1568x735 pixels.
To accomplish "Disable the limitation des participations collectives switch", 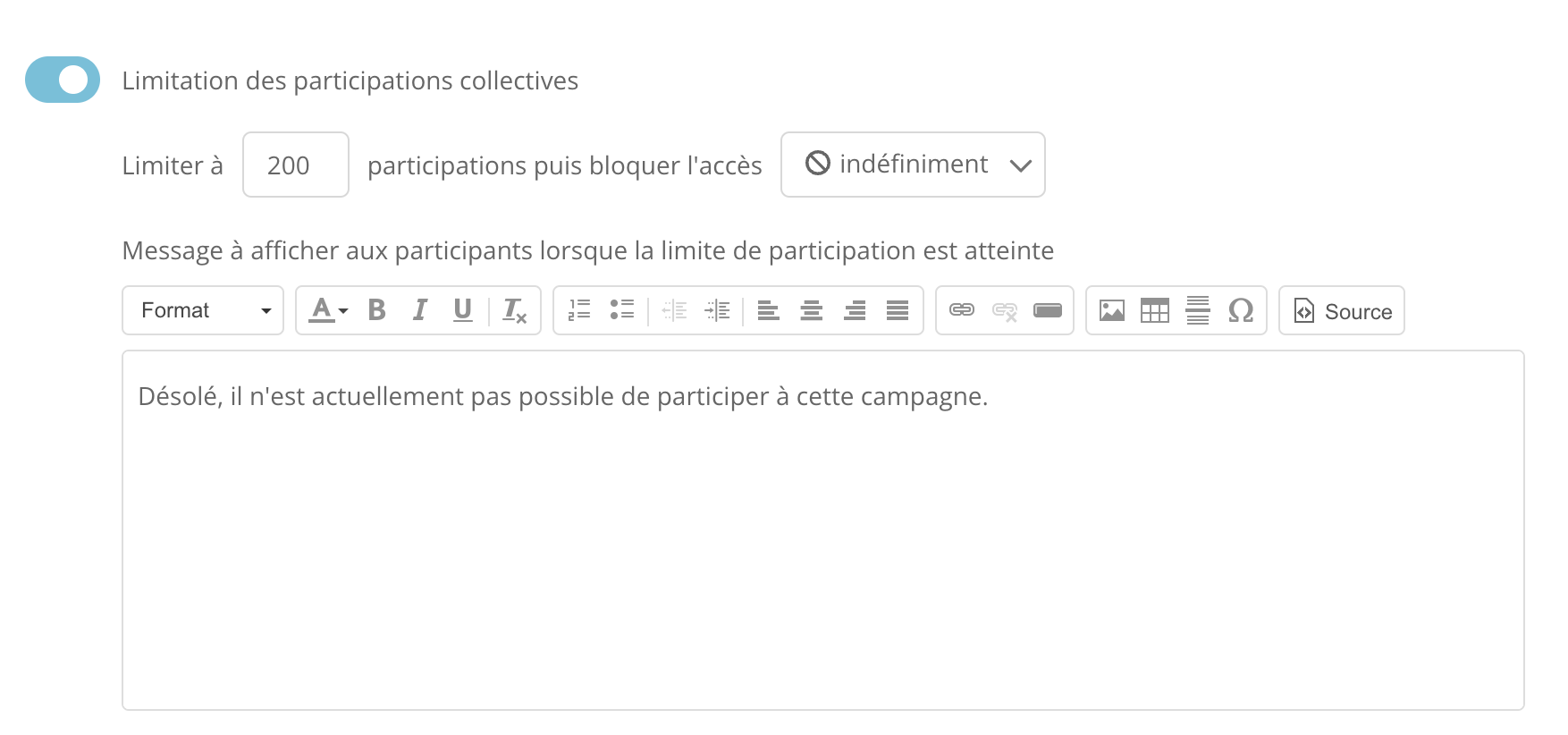I will (x=61, y=80).
